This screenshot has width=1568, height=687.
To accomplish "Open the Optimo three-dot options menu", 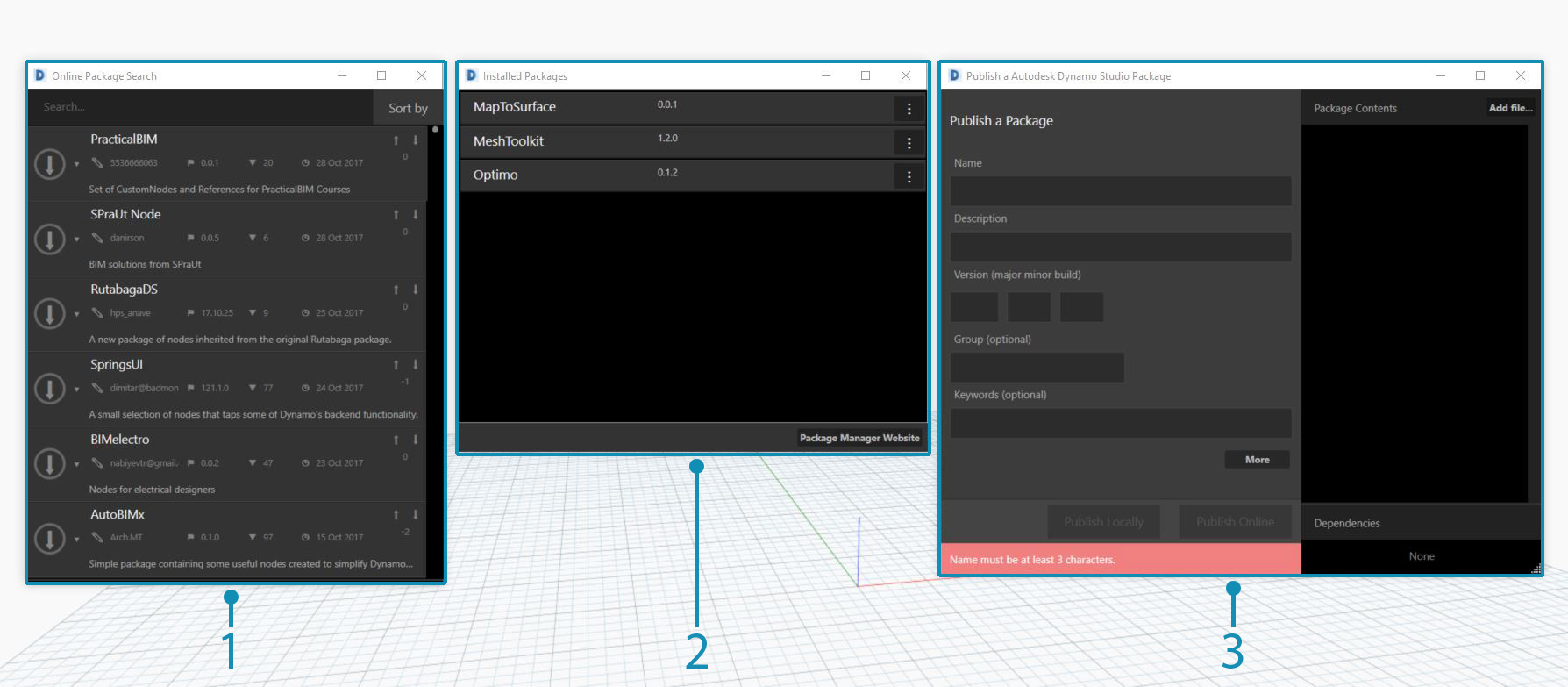I will tap(909, 177).
